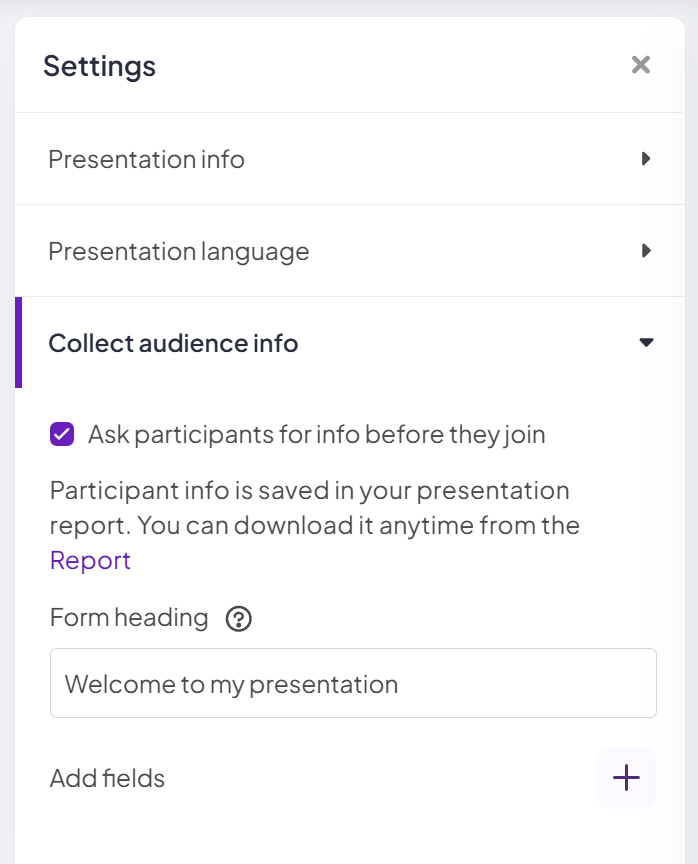Click the right arrow next to Presentation language
The height and width of the screenshot is (864, 698).
pos(646,251)
